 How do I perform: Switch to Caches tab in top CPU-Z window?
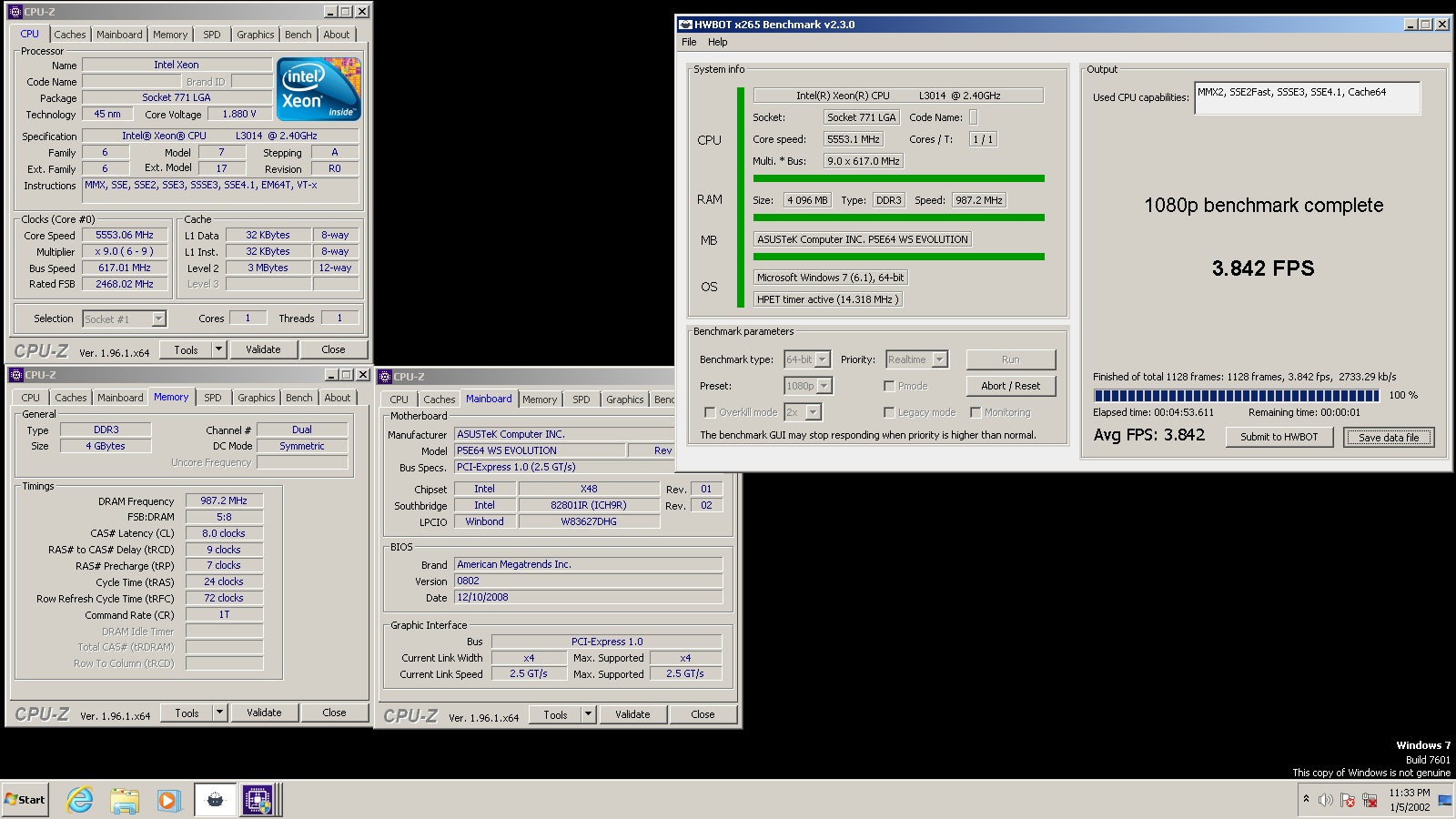point(70,35)
